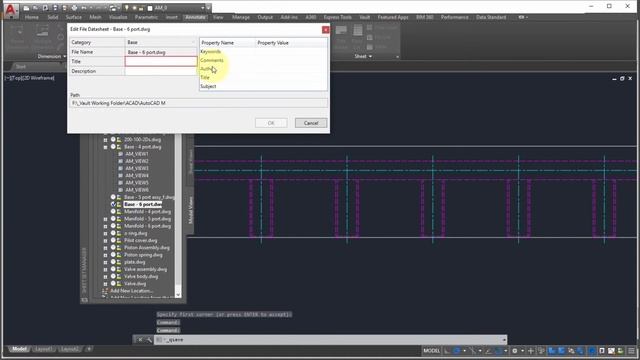Click the Plot printer icon in quick access toolbar
Image resolution: width=640 pixels, height=360 pixels.
pos(74,8)
